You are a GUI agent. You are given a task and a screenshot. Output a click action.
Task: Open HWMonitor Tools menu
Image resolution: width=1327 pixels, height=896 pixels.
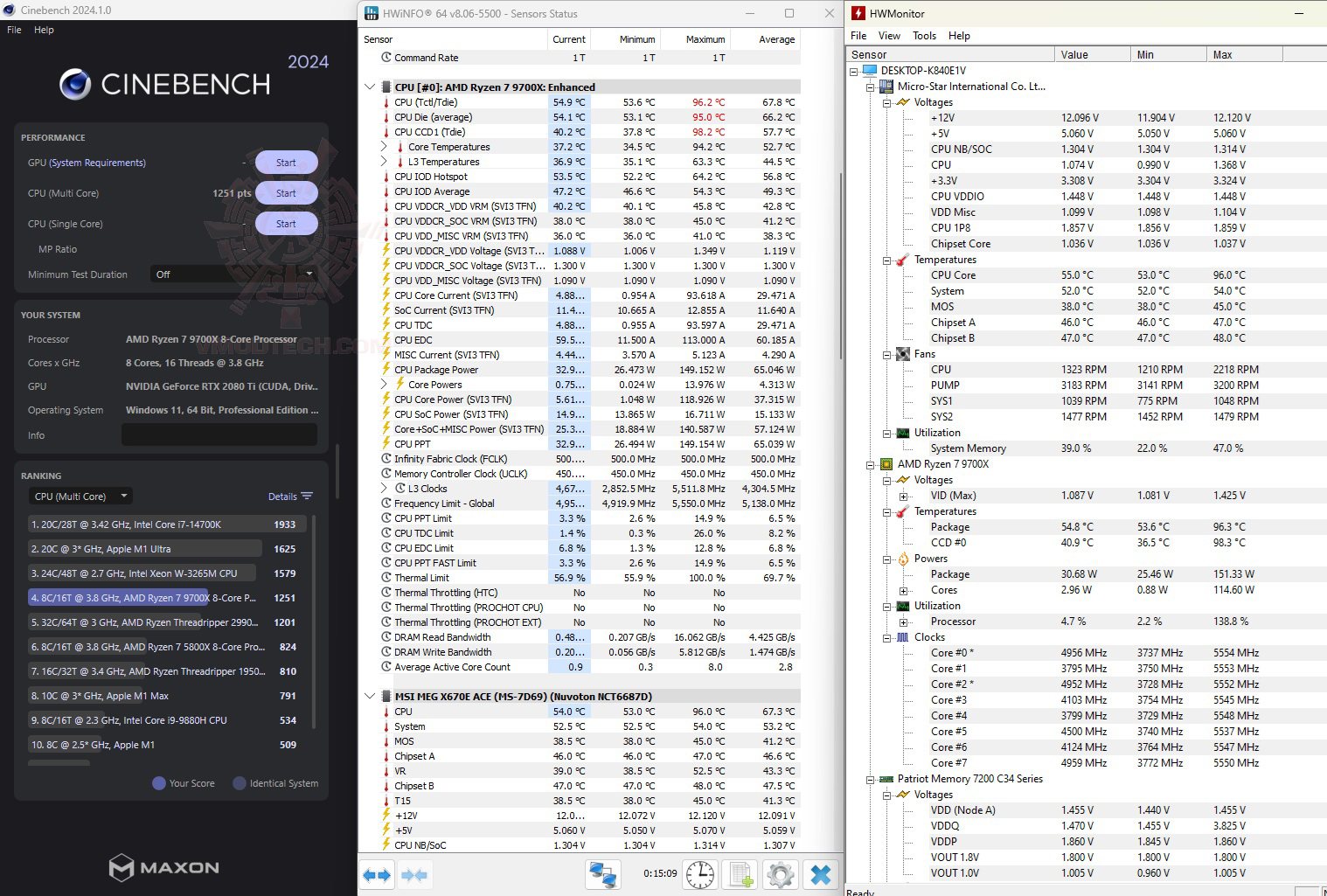coord(924,36)
